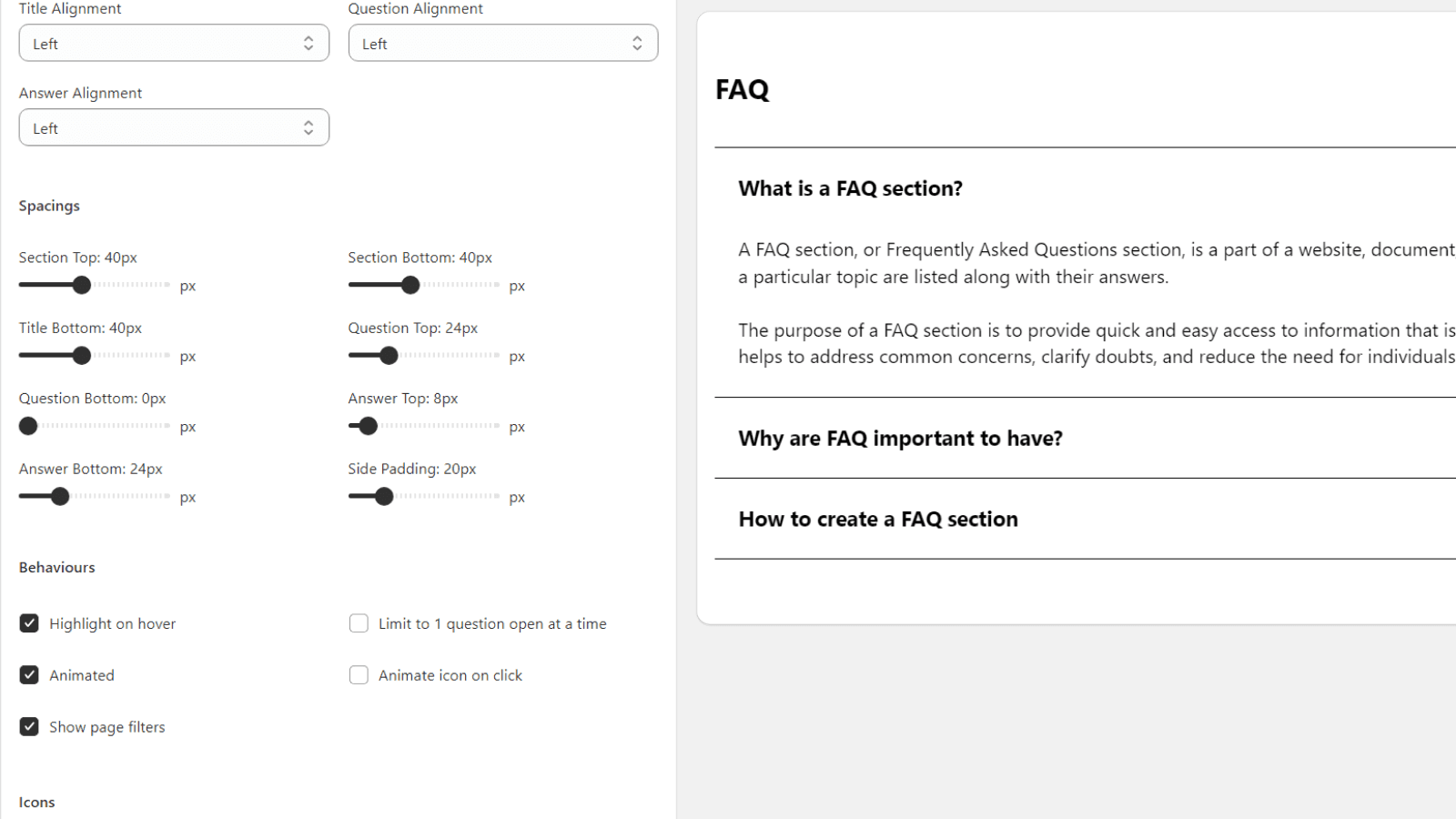
Task: Click the Section Top slider handle
Action: tap(82, 285)
